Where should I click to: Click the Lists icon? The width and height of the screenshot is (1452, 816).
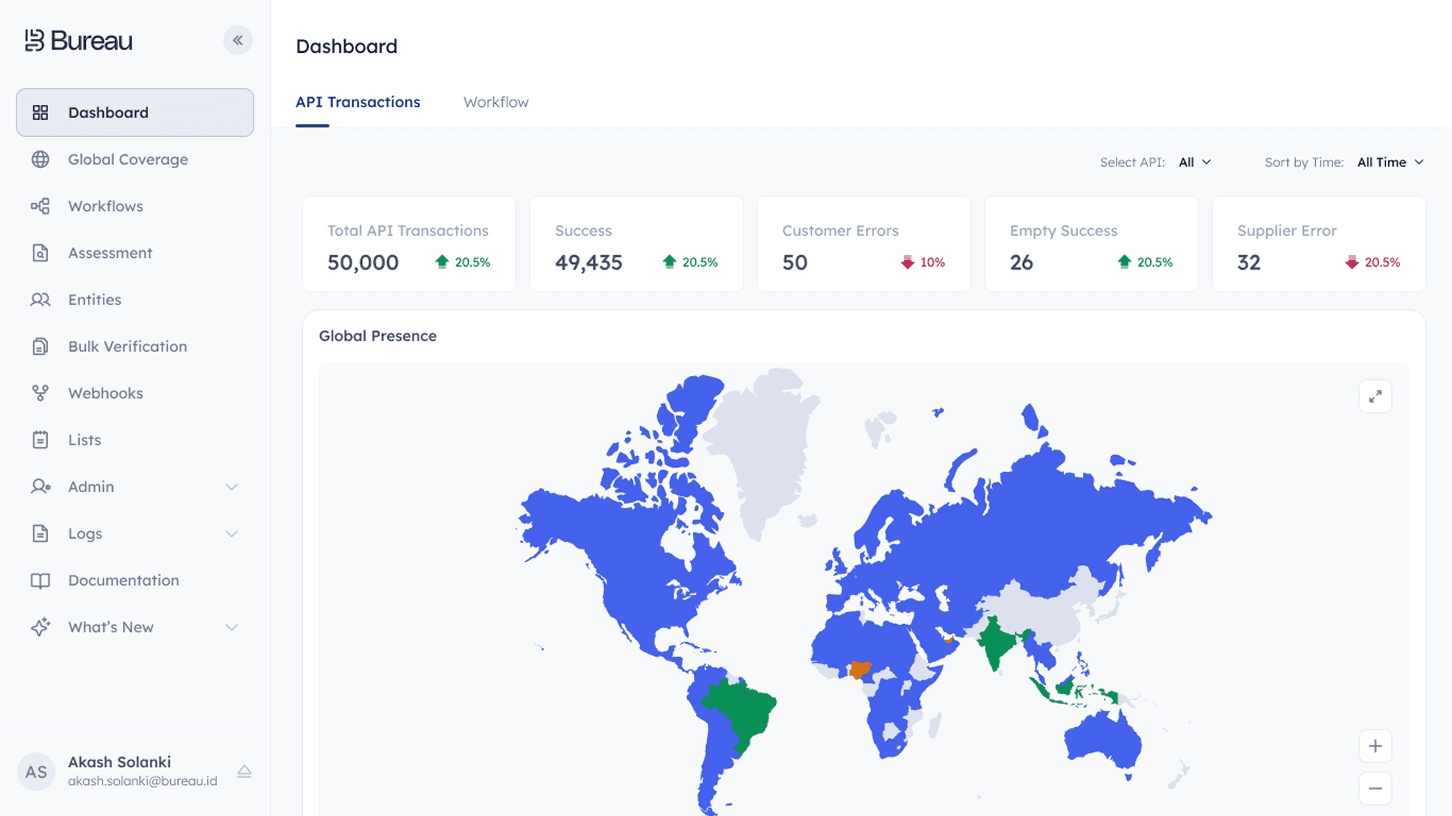pos(40,440)
